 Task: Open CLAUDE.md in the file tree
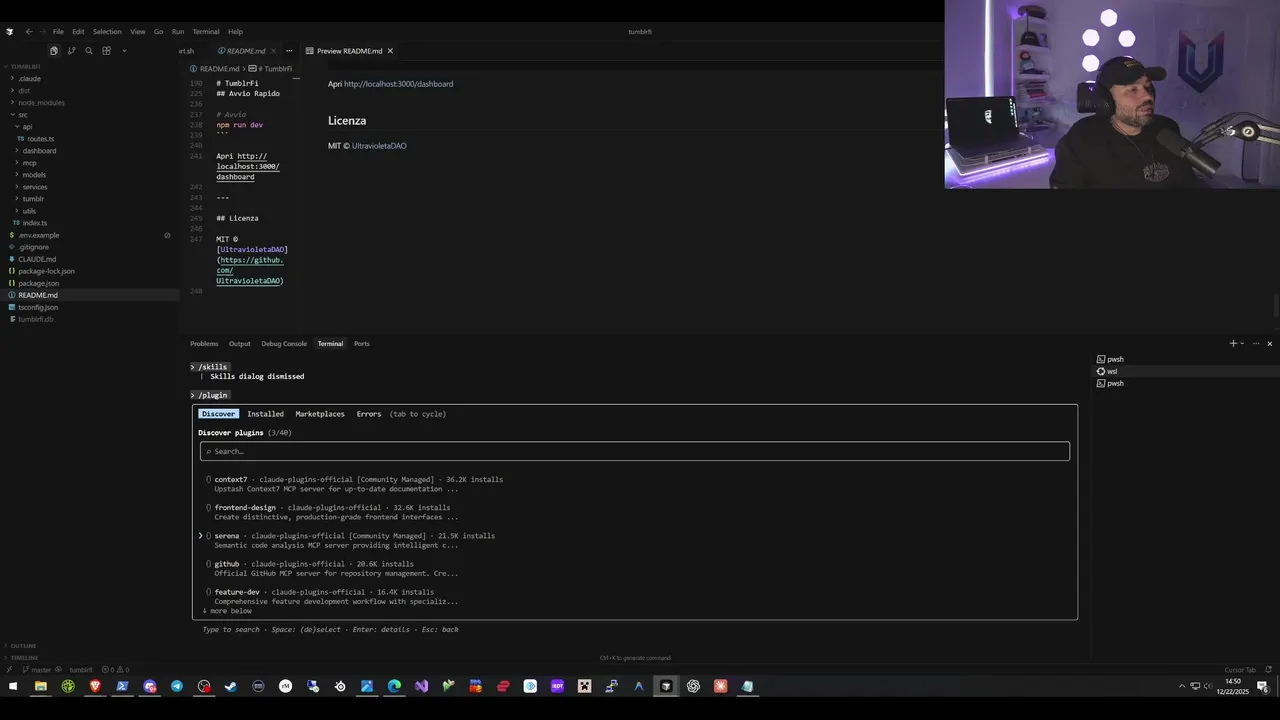point(37,259)
